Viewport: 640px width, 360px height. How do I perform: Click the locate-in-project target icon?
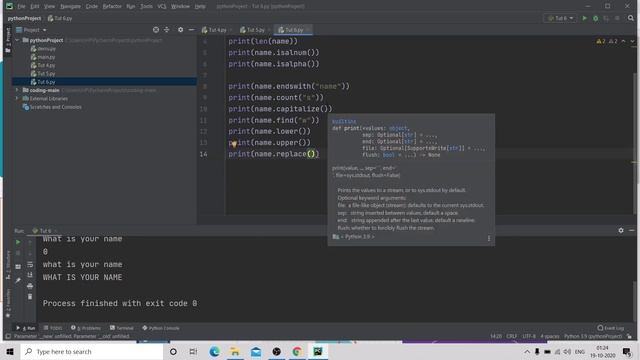coord(156,30)
